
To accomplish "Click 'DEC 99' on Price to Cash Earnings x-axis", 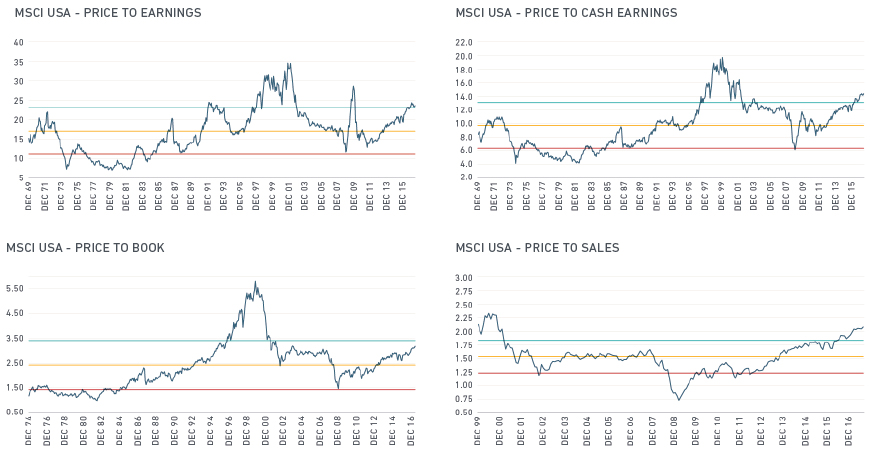I will click(x=721, y=195).
